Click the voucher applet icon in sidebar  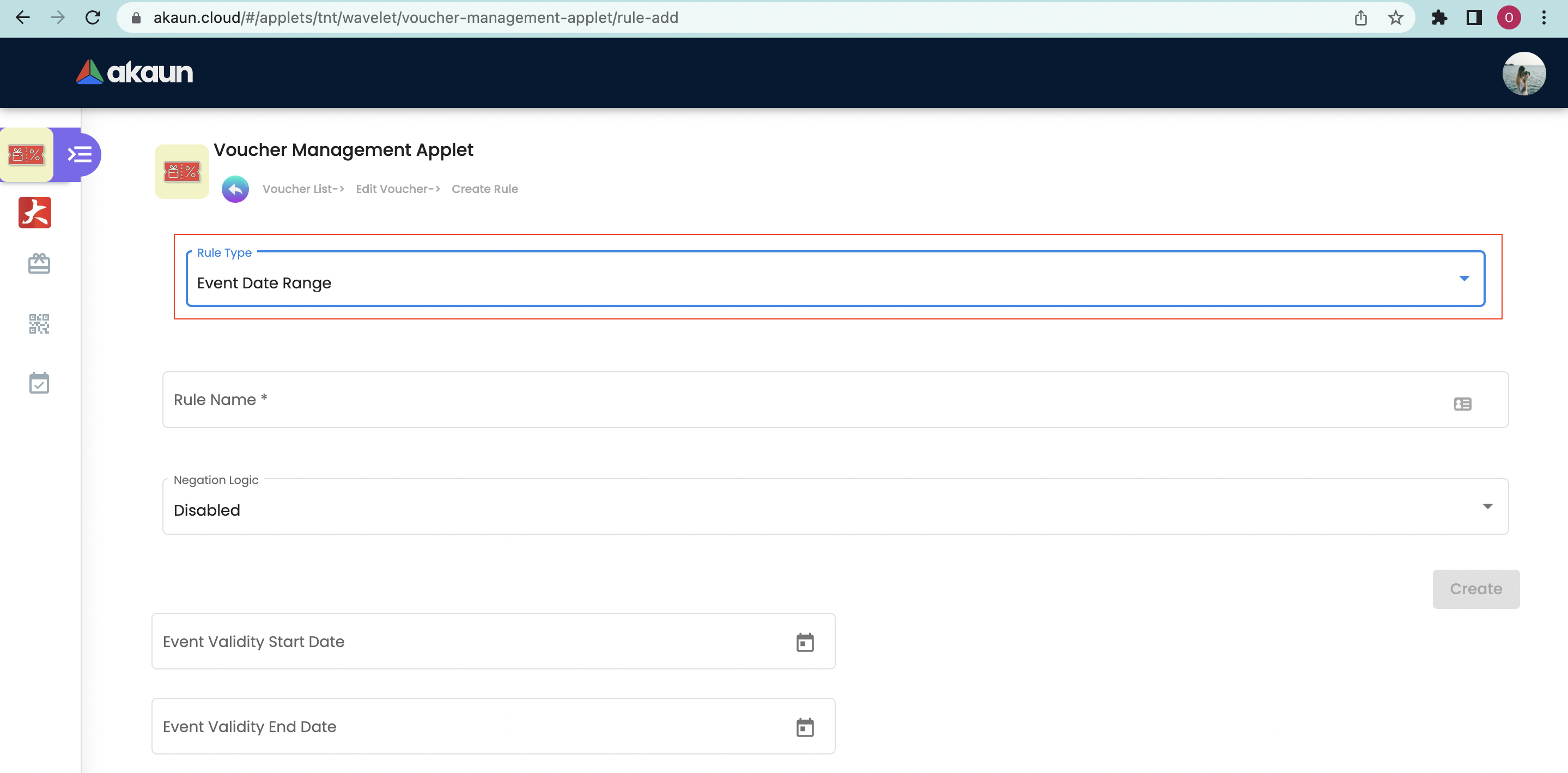point(26,155)
